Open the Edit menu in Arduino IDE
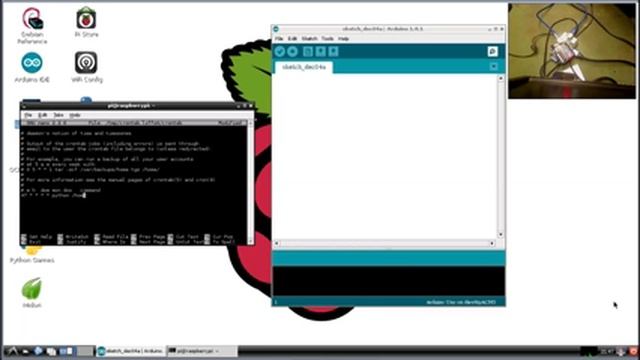640x360 pixels. (x=292, y=39)
